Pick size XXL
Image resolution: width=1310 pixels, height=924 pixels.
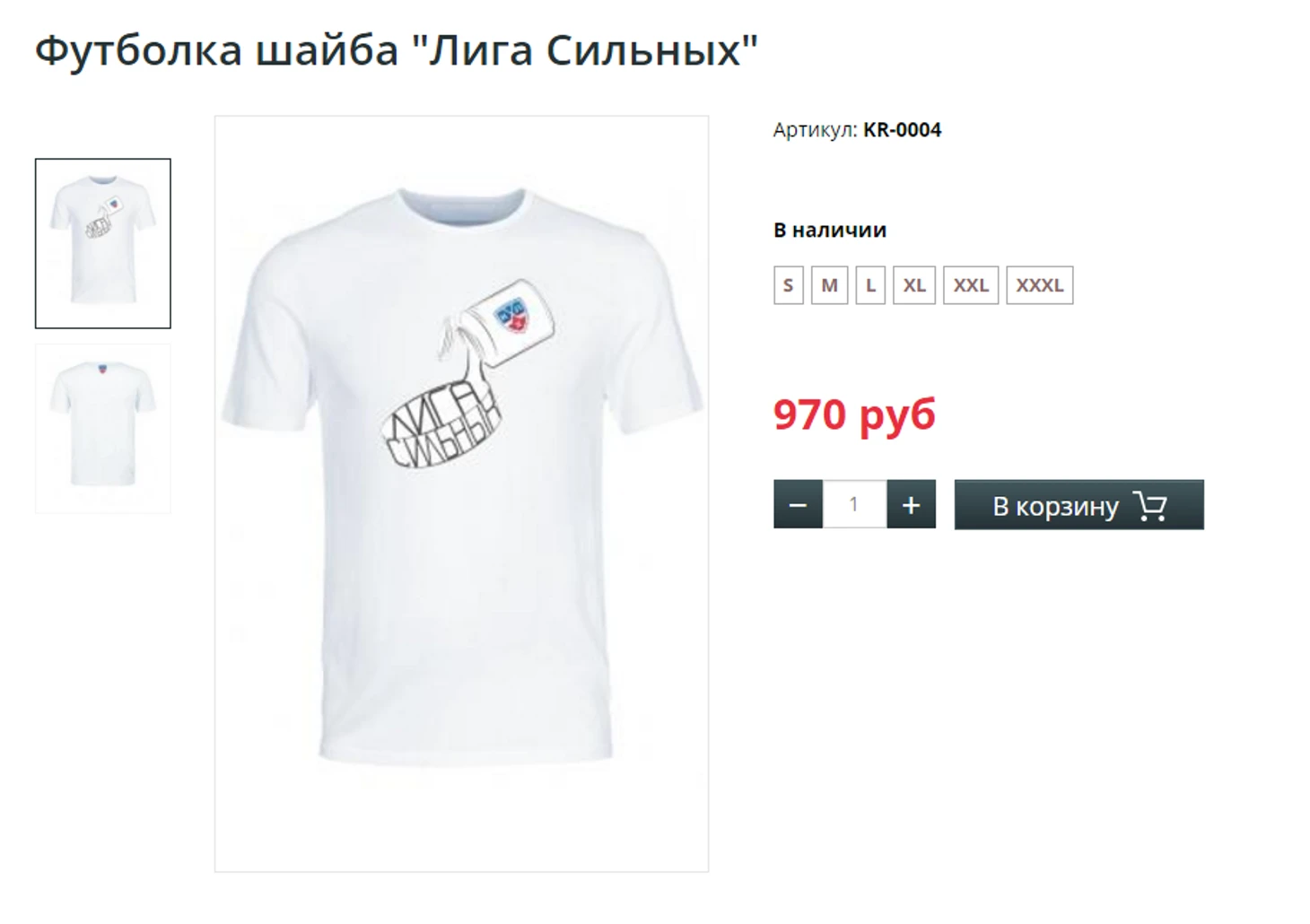pyautogui.click(x=971, y=285)
